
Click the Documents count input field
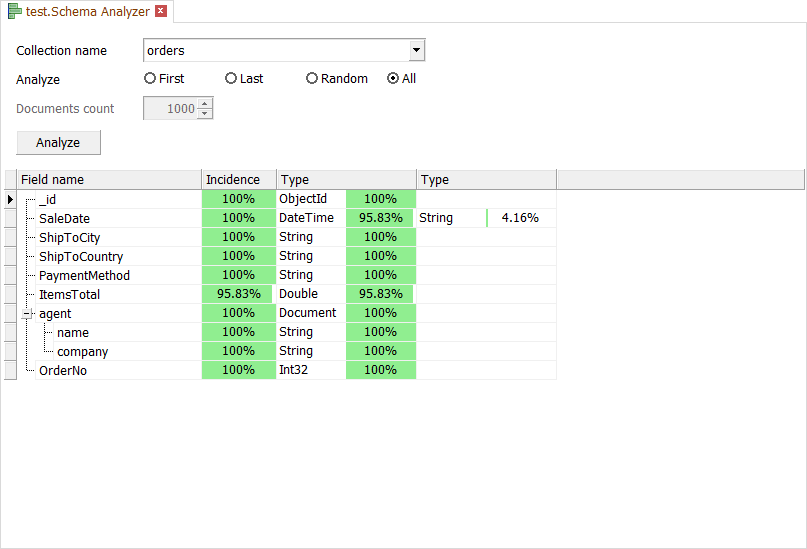(x=171, y=109)
